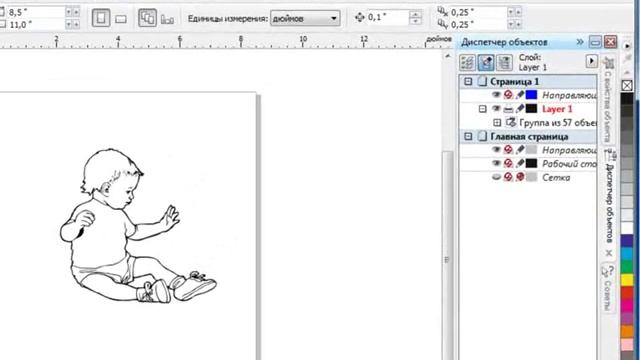
Task: Click duplicate distance Y stepper
Action: 514,24
